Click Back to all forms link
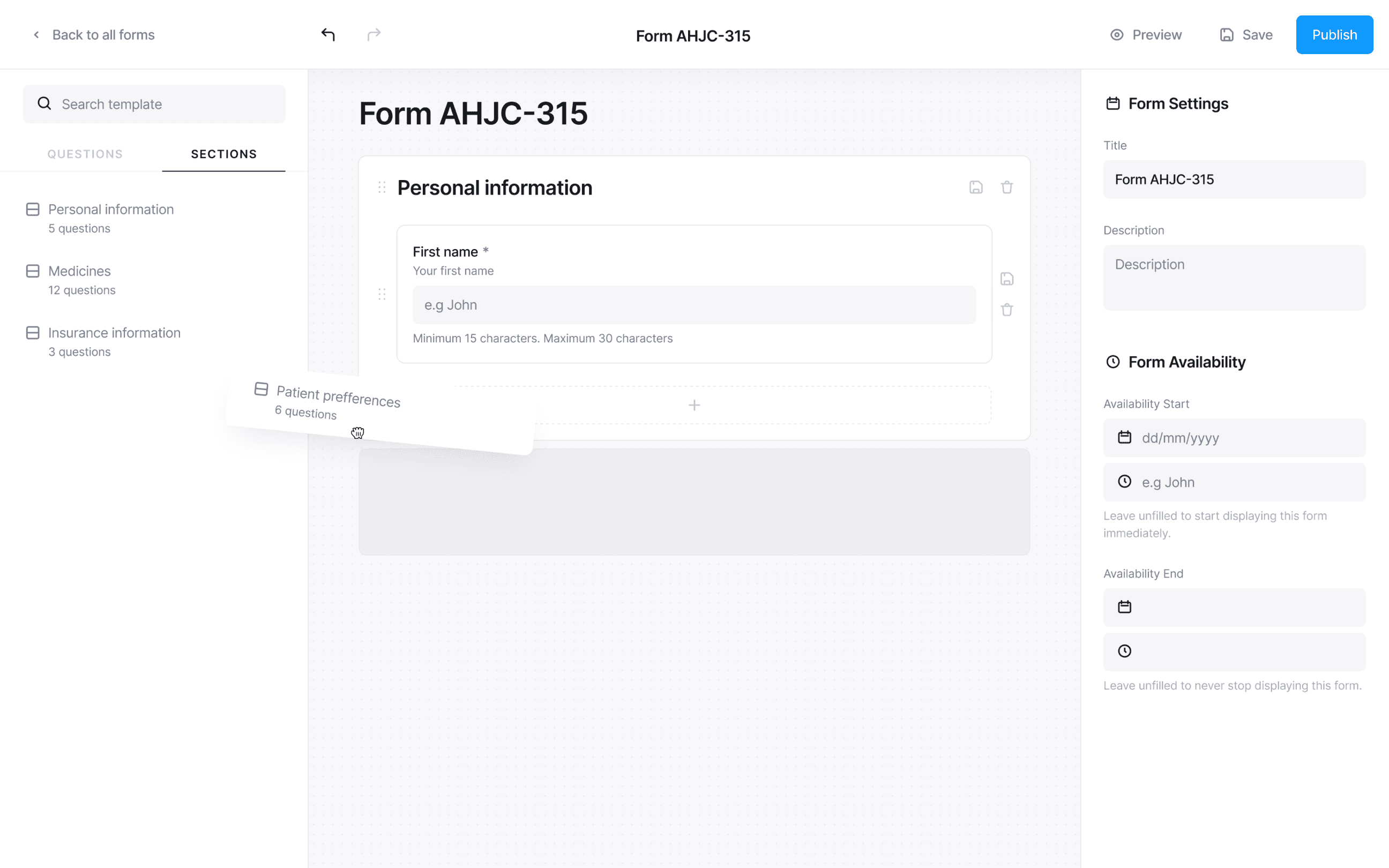 95,35
